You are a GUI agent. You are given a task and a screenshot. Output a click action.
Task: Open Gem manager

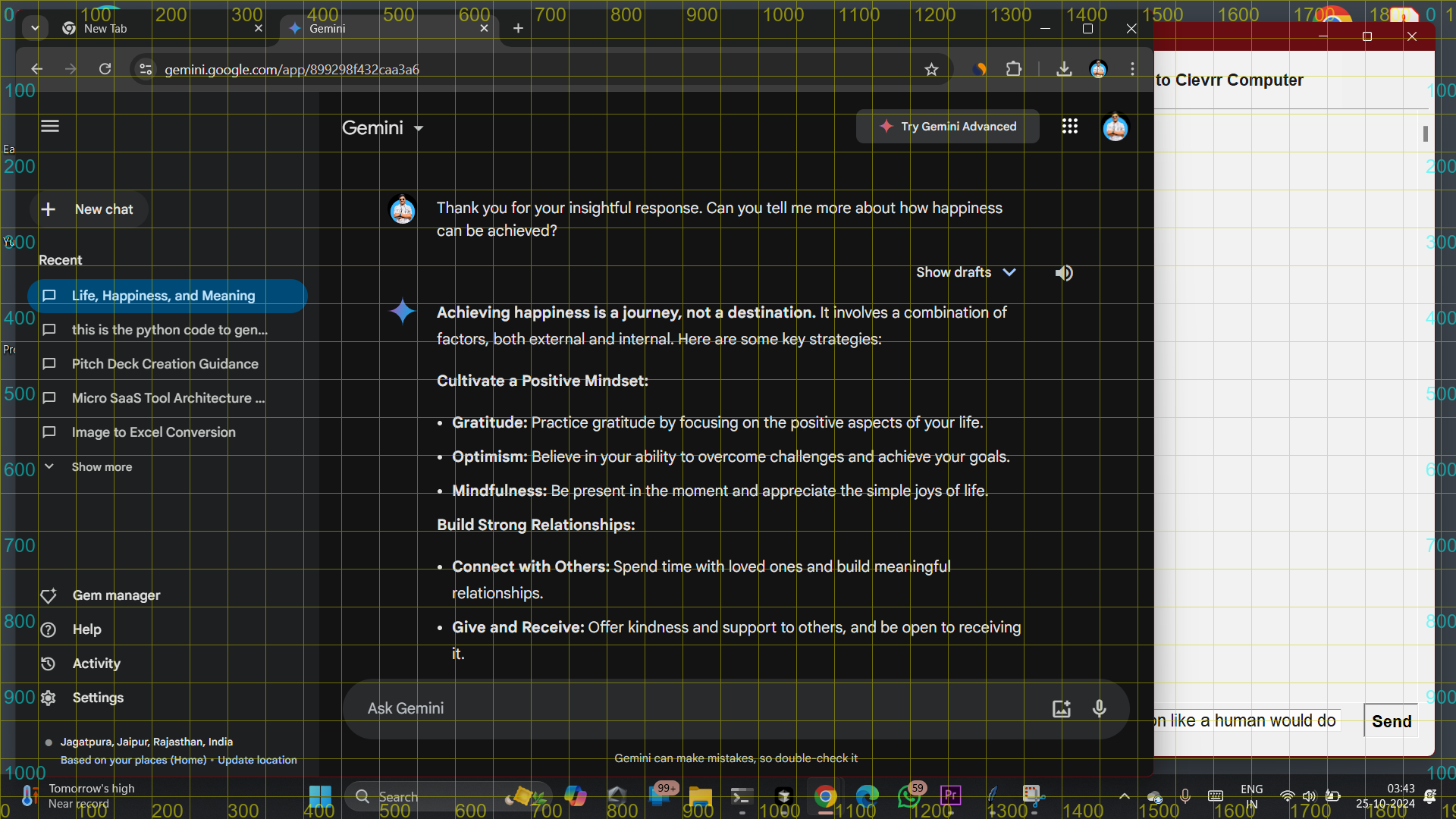[116, 595]
